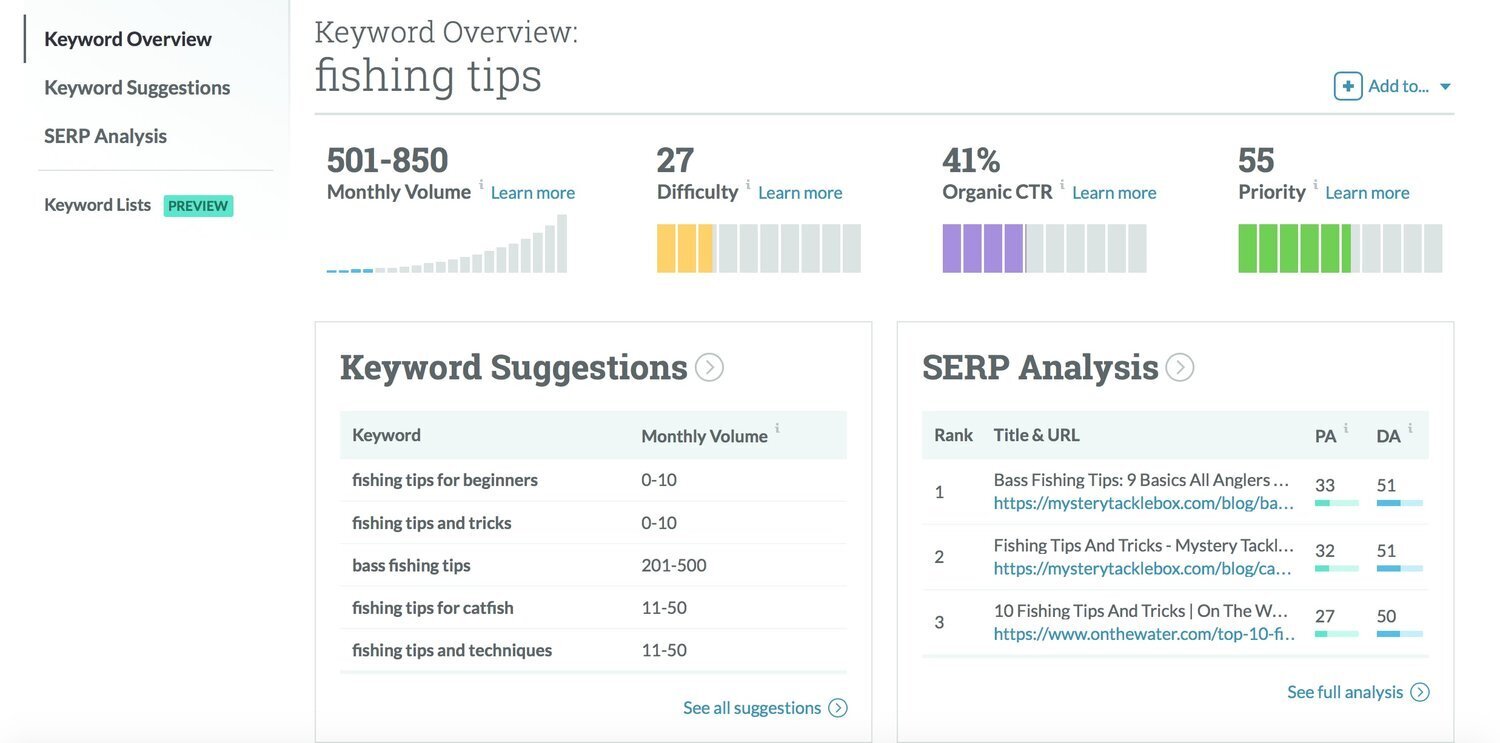1500x743 pixels.
Task: Click the info icon beside Difficulty
Action: pos(748,184)
